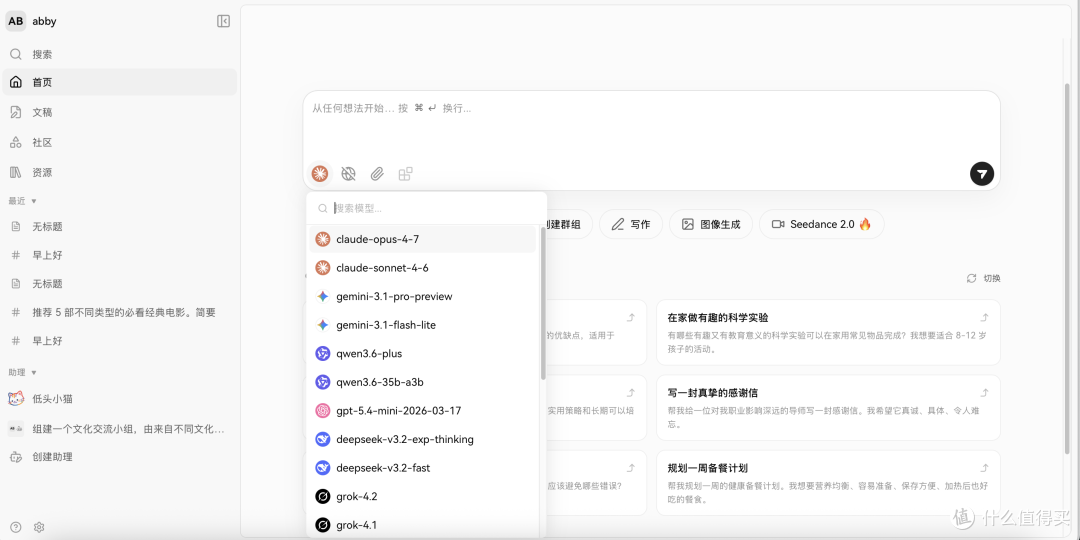Open 组建一个文化交流小组 group chat
This screenshot has width=1080, height=540.
(120, 428)
